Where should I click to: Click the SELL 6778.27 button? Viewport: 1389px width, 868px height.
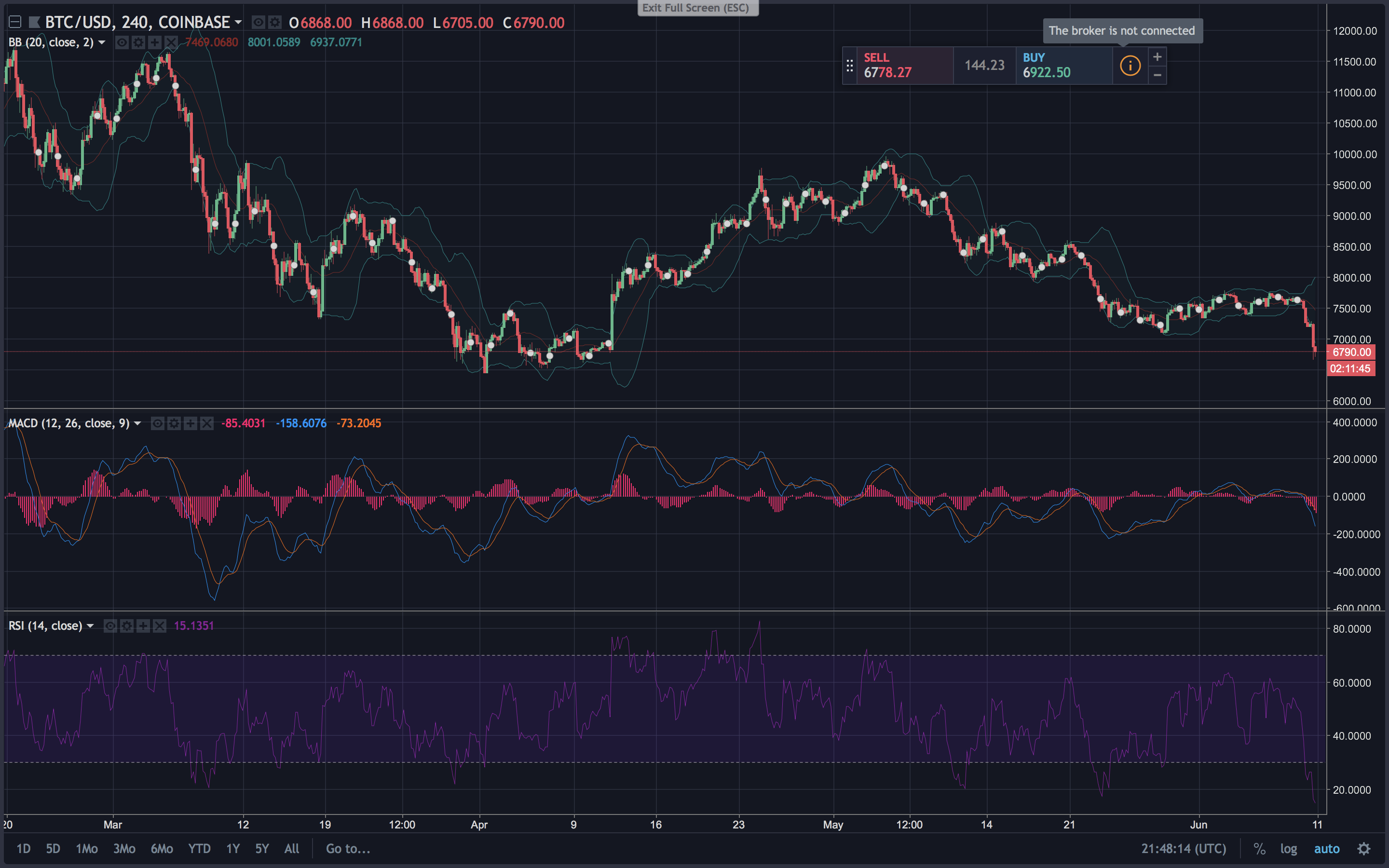[905, 66]
